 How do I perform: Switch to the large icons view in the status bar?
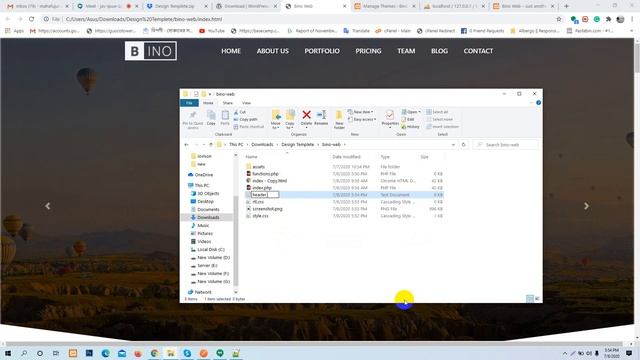[537, 299]
